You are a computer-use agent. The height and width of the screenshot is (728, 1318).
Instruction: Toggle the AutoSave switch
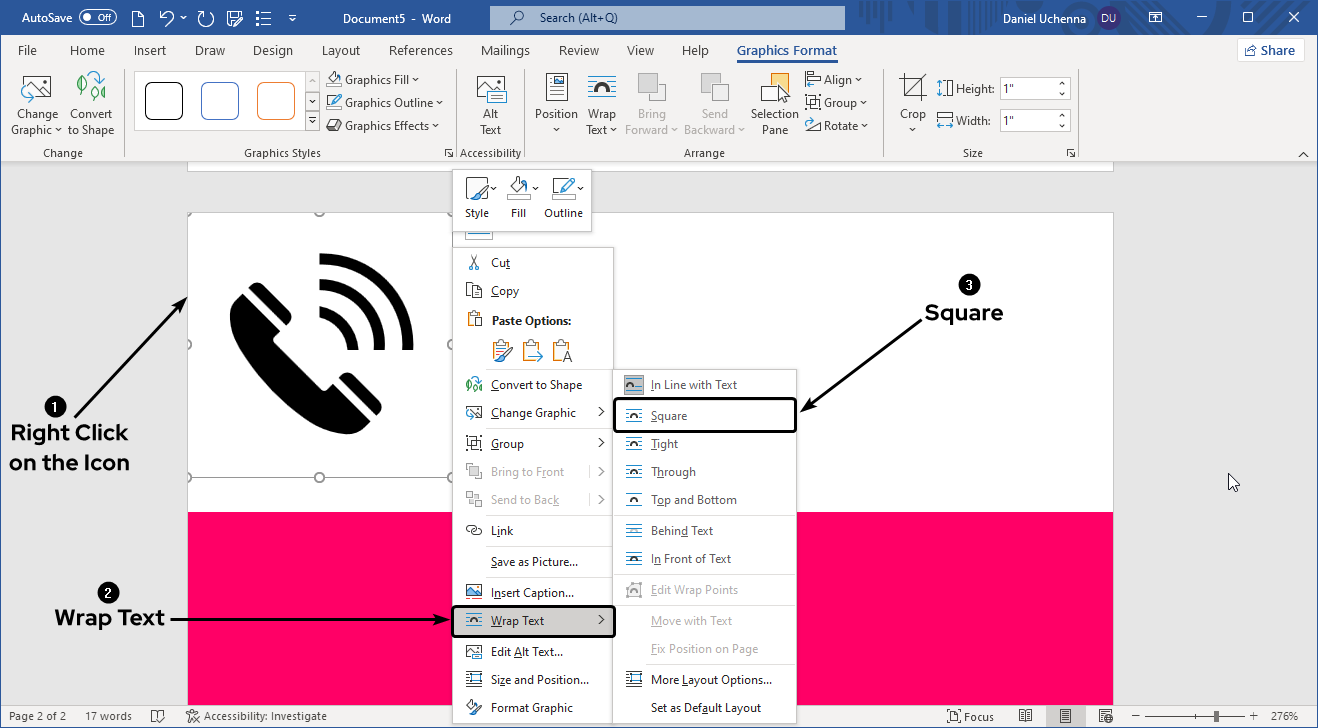tap(97, 18)
